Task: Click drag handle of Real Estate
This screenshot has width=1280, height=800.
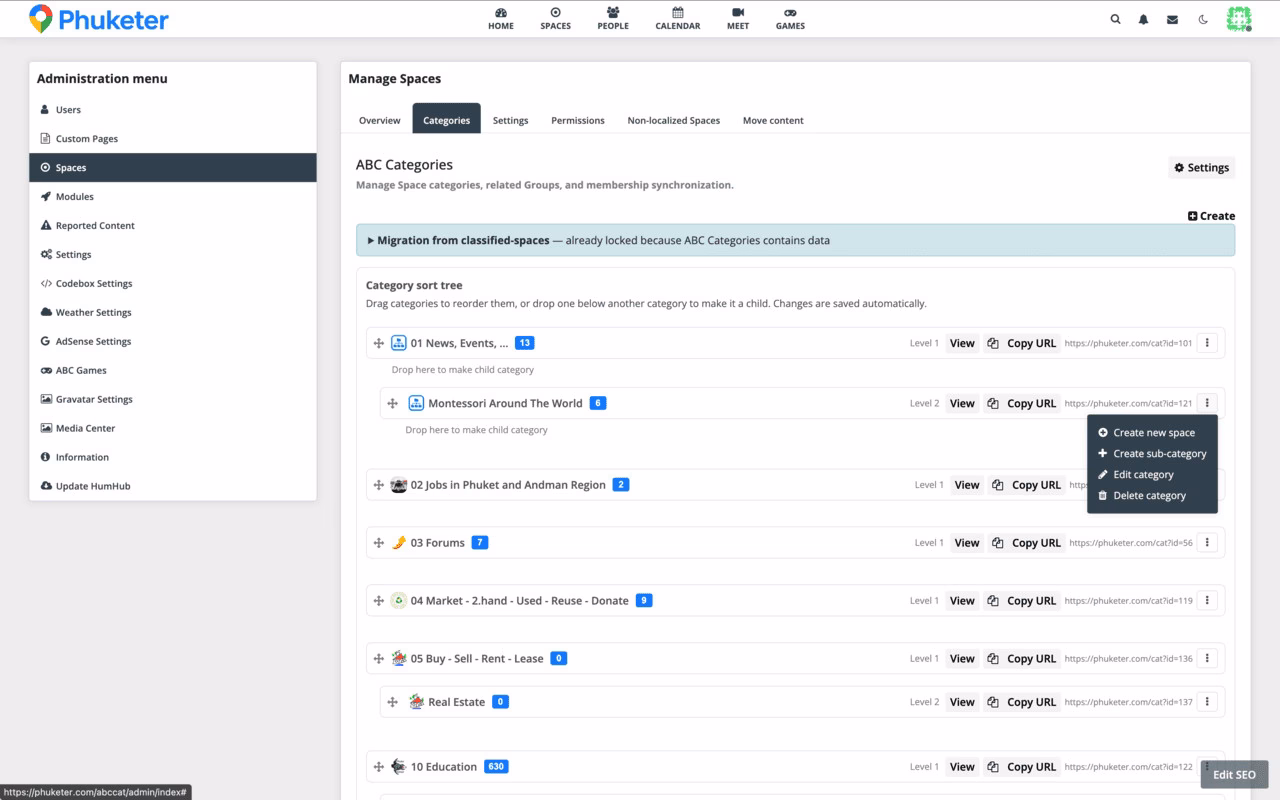Action: [393, 702]
